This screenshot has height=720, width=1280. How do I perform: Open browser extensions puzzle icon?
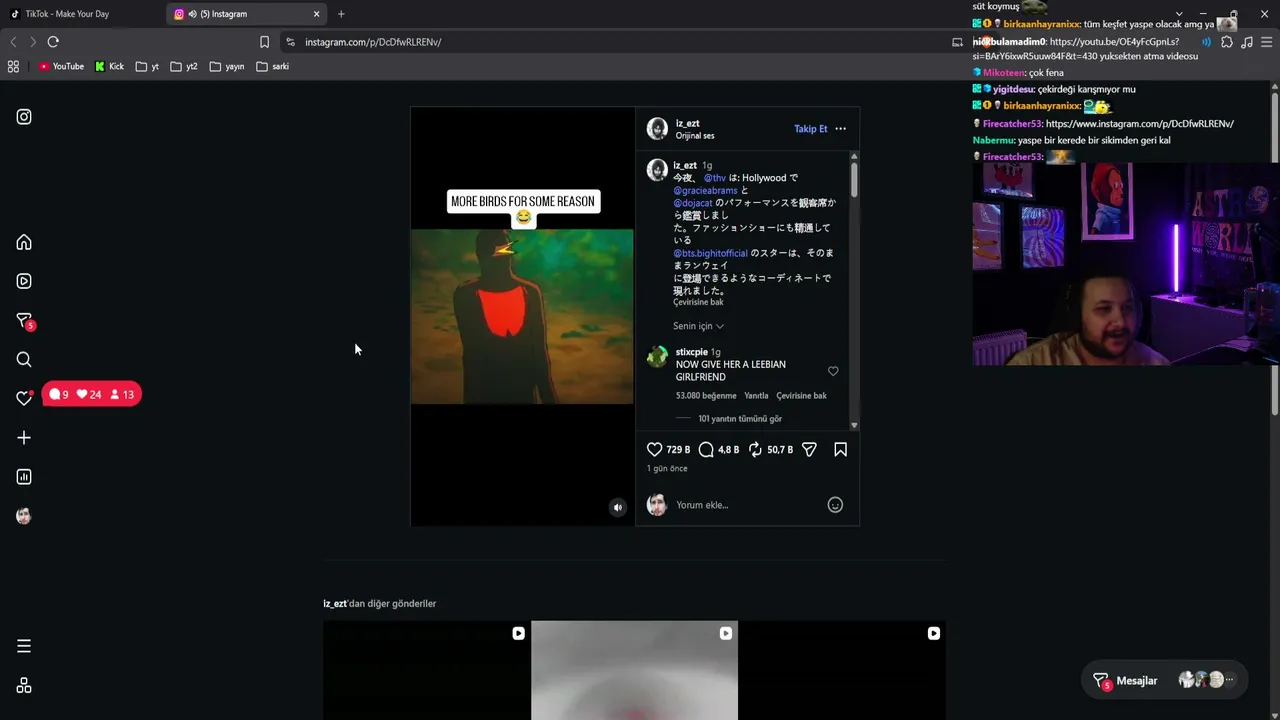[x=1227, y=42]
